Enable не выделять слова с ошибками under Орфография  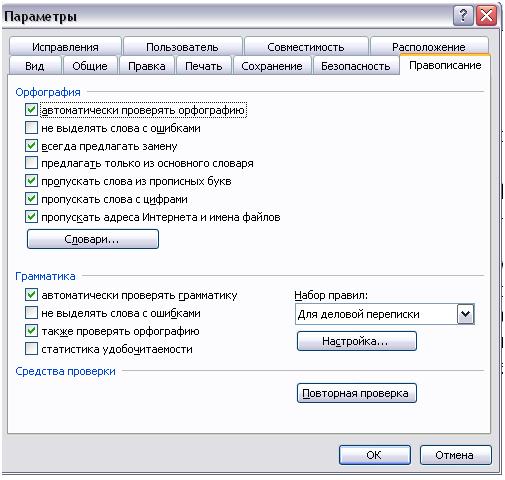[x=31, y=128]
